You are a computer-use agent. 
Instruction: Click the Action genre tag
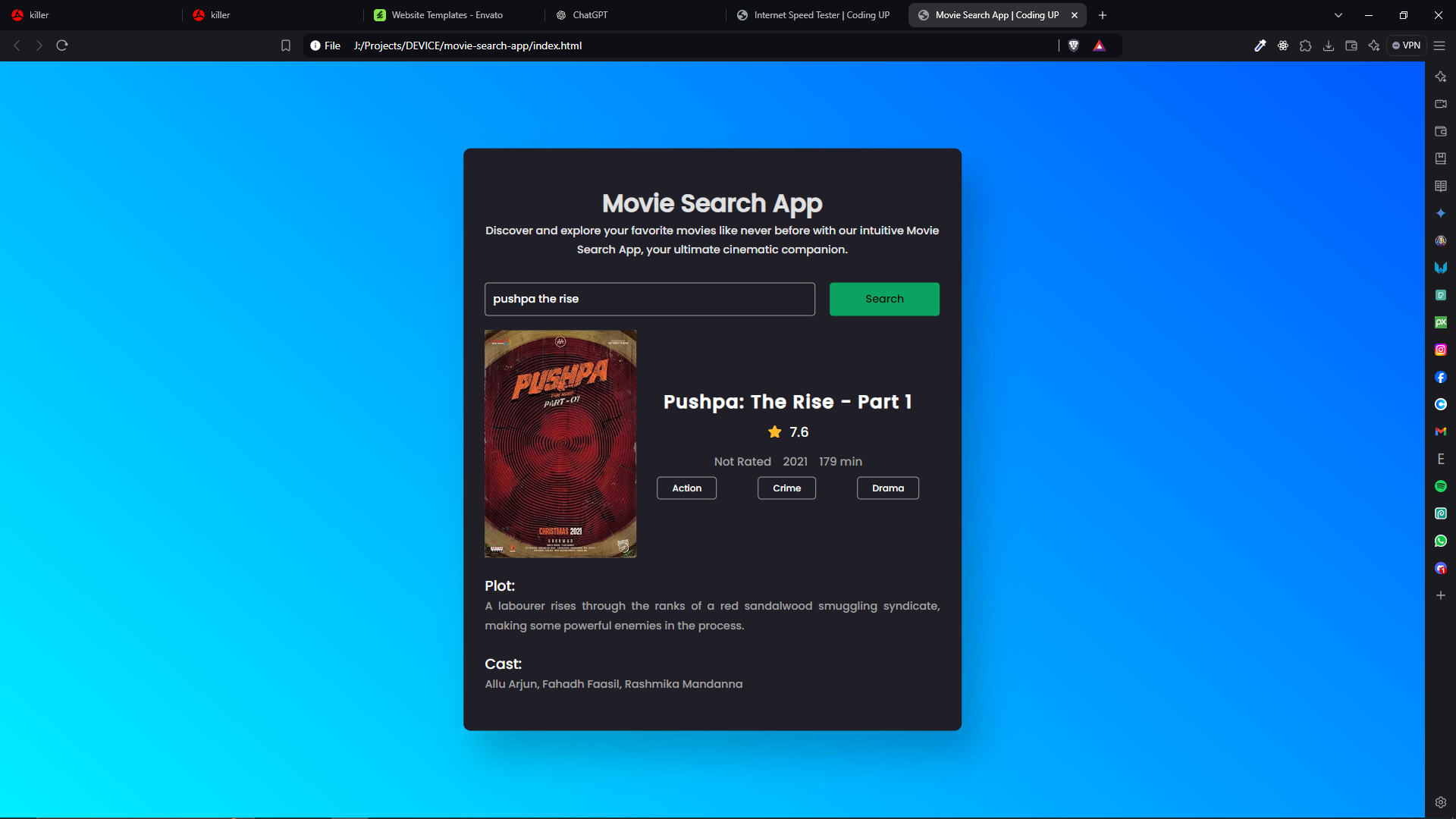coord(686,488)
